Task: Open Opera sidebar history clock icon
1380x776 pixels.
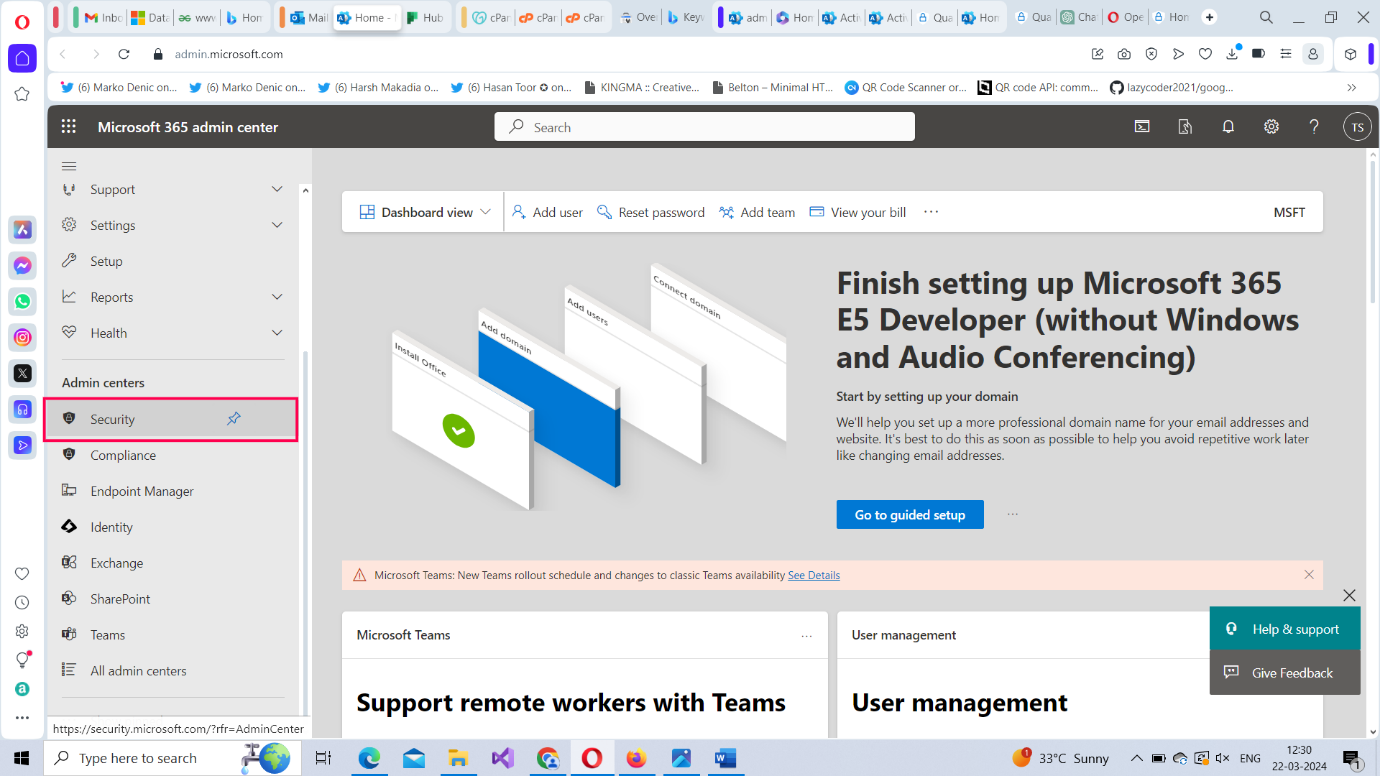Action: coord(22,602)
